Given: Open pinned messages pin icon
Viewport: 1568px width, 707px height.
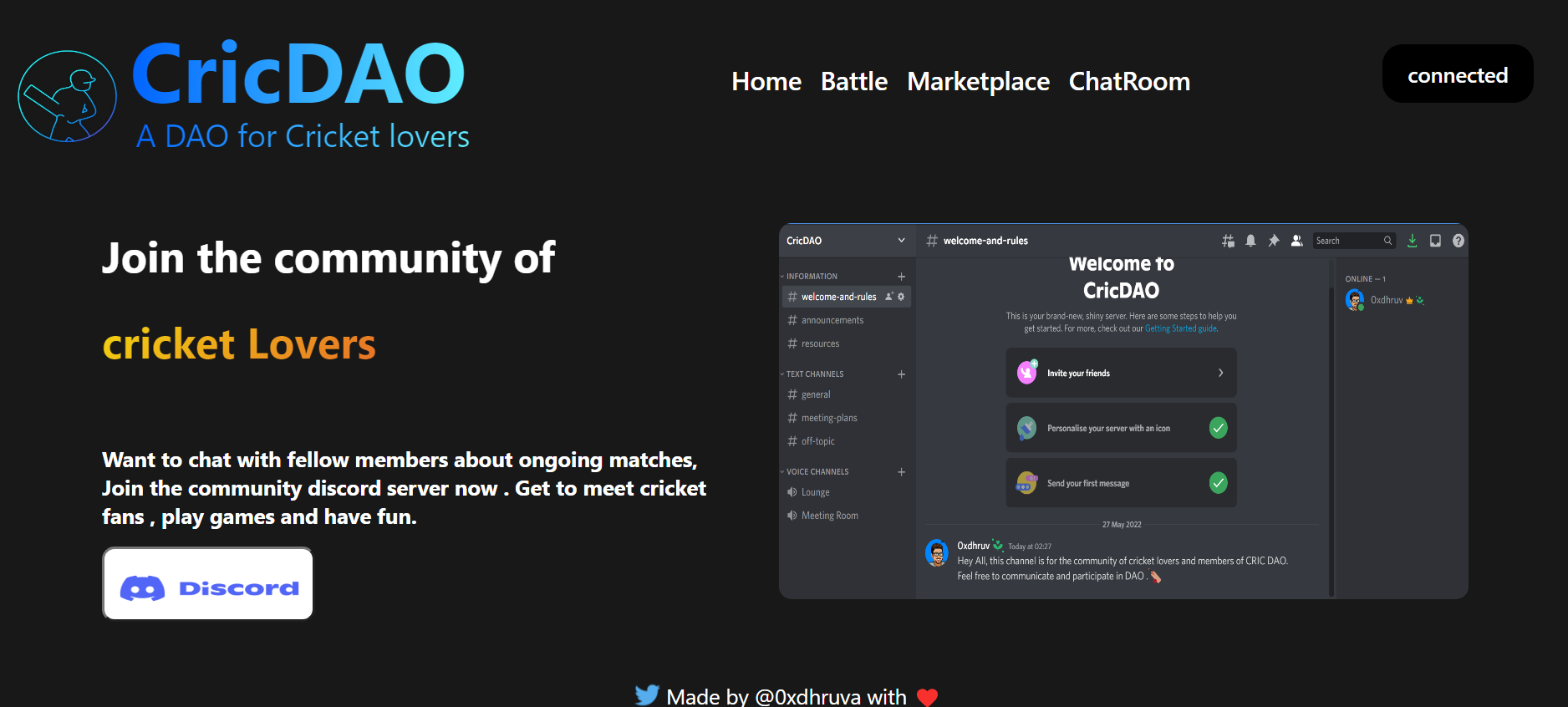Looking at the screenshot, I should pyautogui.click(x=1274, y=241).
